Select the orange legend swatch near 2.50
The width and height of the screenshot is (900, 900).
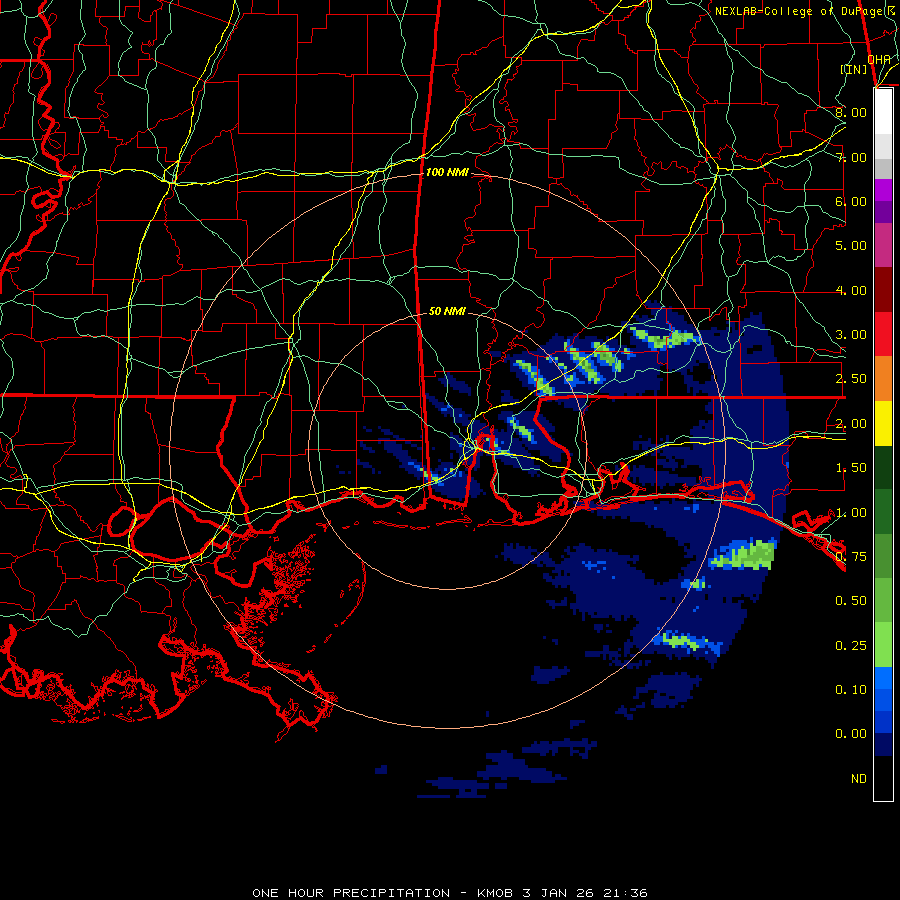click(883, 379)
